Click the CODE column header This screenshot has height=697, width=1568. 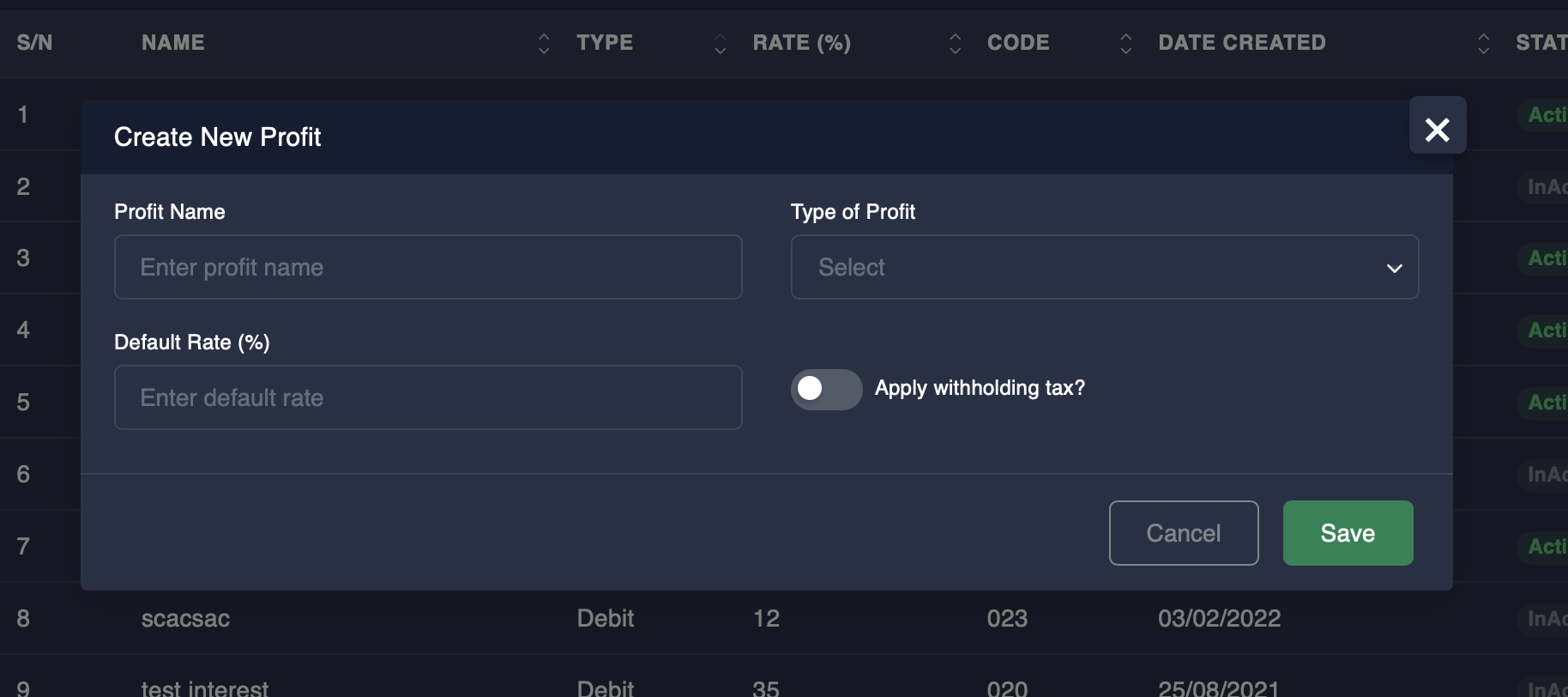1018,43
